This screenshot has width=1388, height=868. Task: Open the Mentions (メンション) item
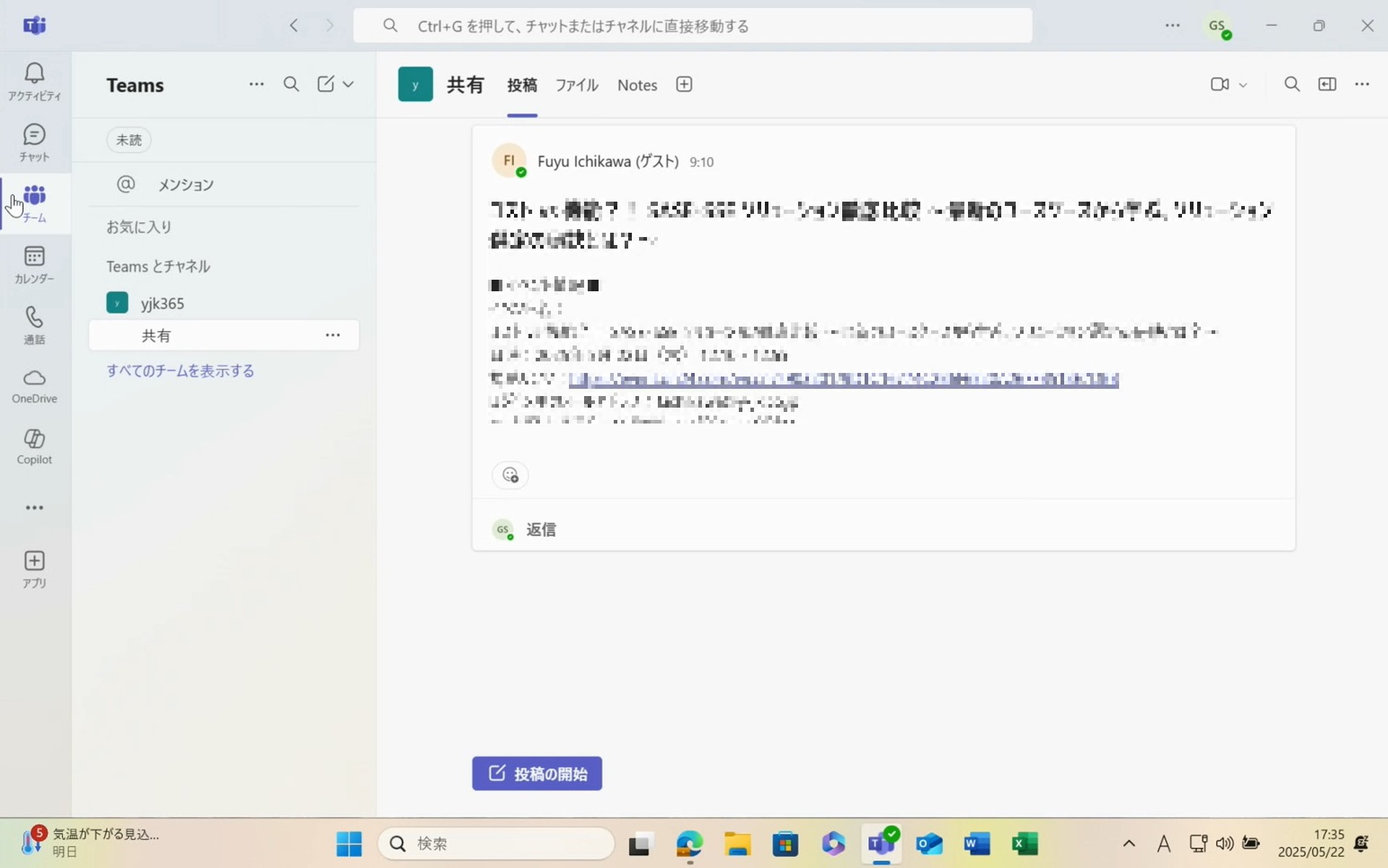pos(224,184)
